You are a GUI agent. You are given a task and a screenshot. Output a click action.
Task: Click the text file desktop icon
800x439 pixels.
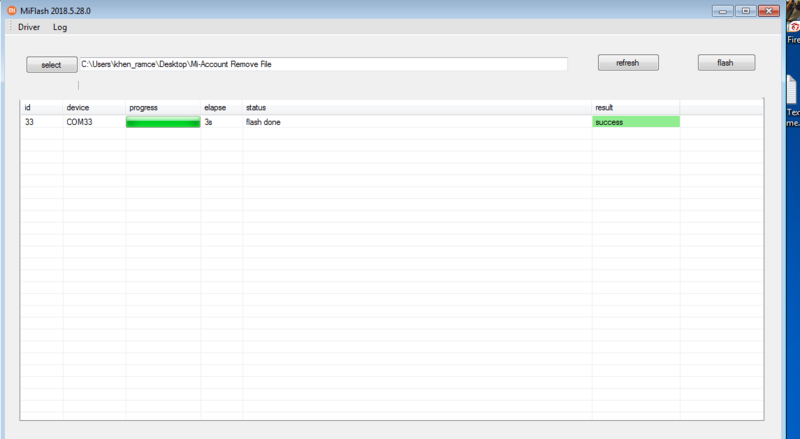pyautogui.click(x=793, y=101)
